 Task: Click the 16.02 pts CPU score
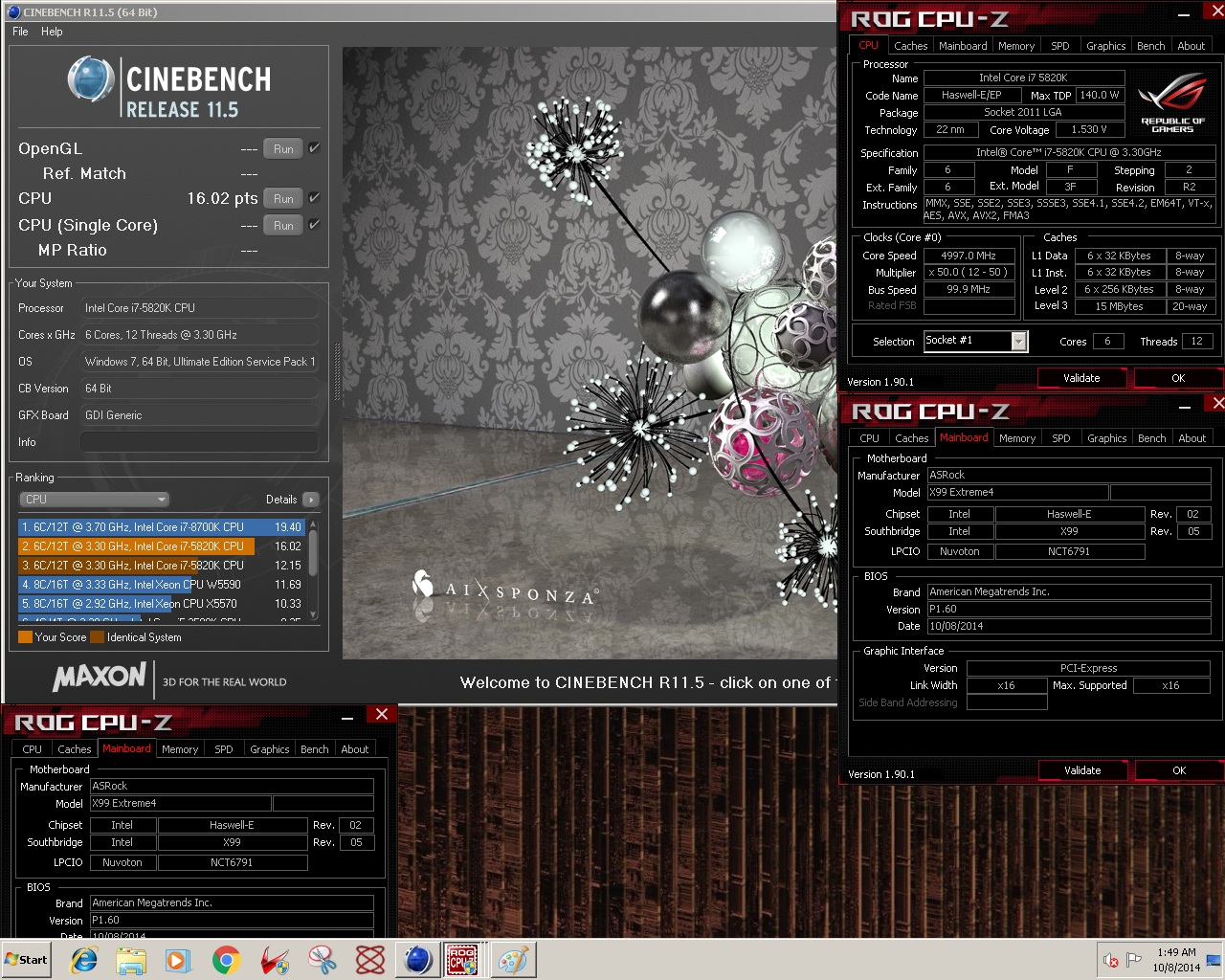coord(222,198)
